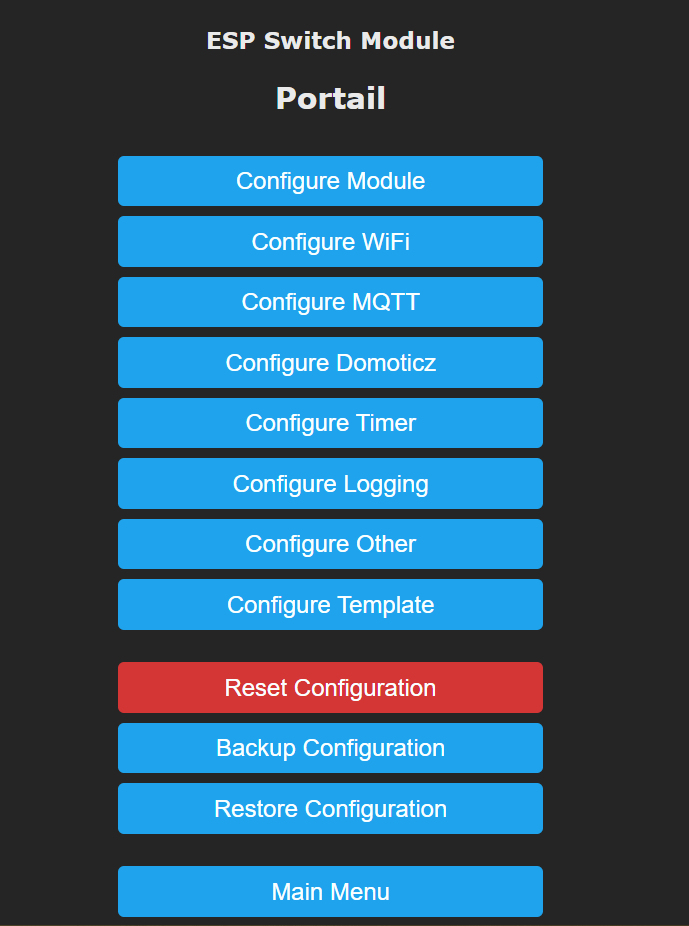The width and height of the screenshot is (689, 926).
Task: Select the Configure Domoticz button
Action: point(330,363)
